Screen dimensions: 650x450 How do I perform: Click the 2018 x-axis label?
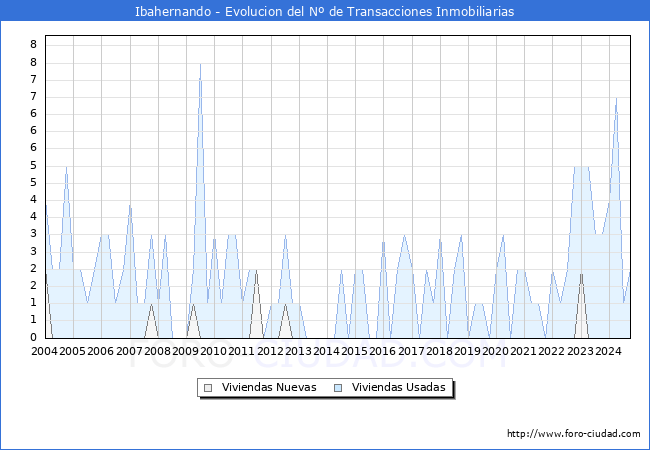click(x=439, y=351)
